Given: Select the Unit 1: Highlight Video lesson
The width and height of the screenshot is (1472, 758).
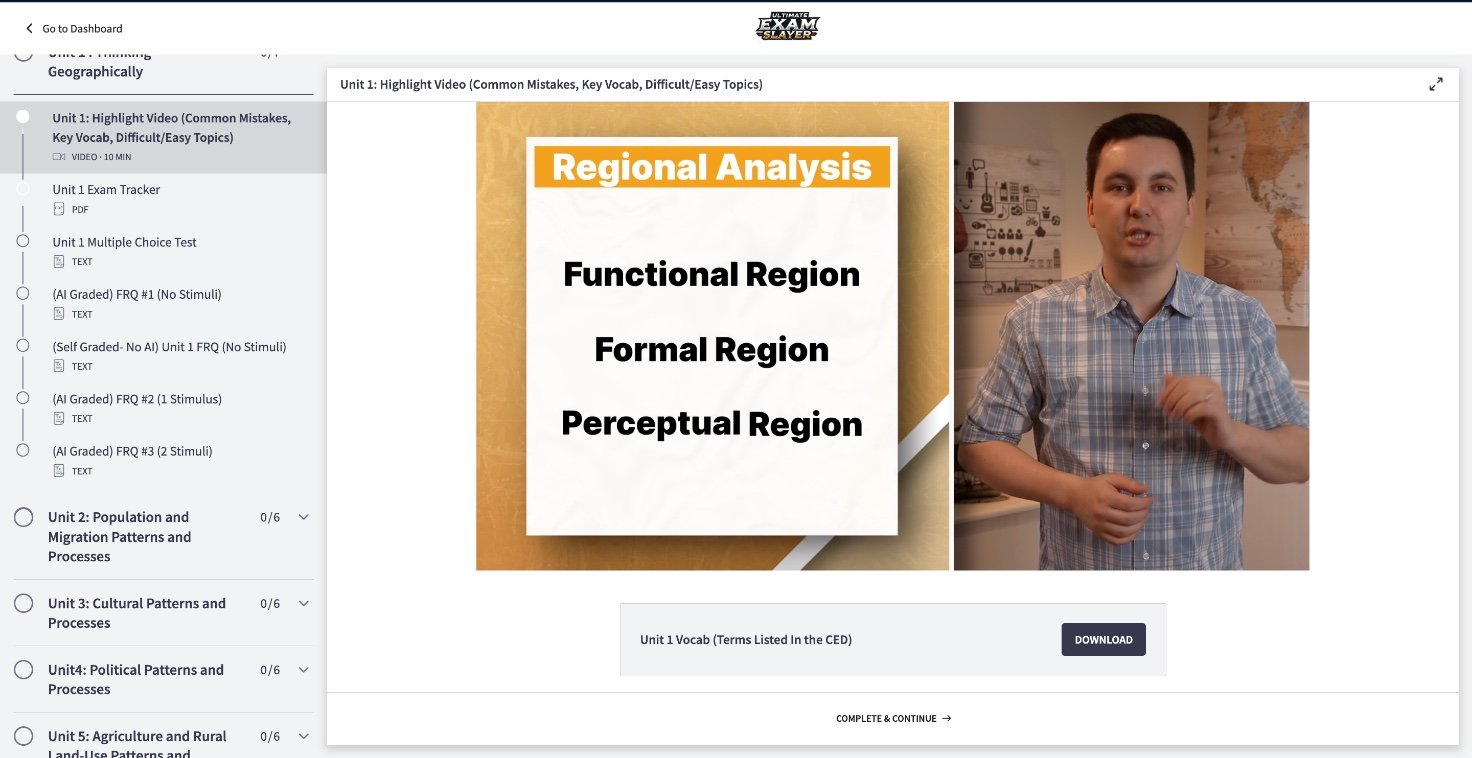Looking at the screenshot, I should coord(163,137).
